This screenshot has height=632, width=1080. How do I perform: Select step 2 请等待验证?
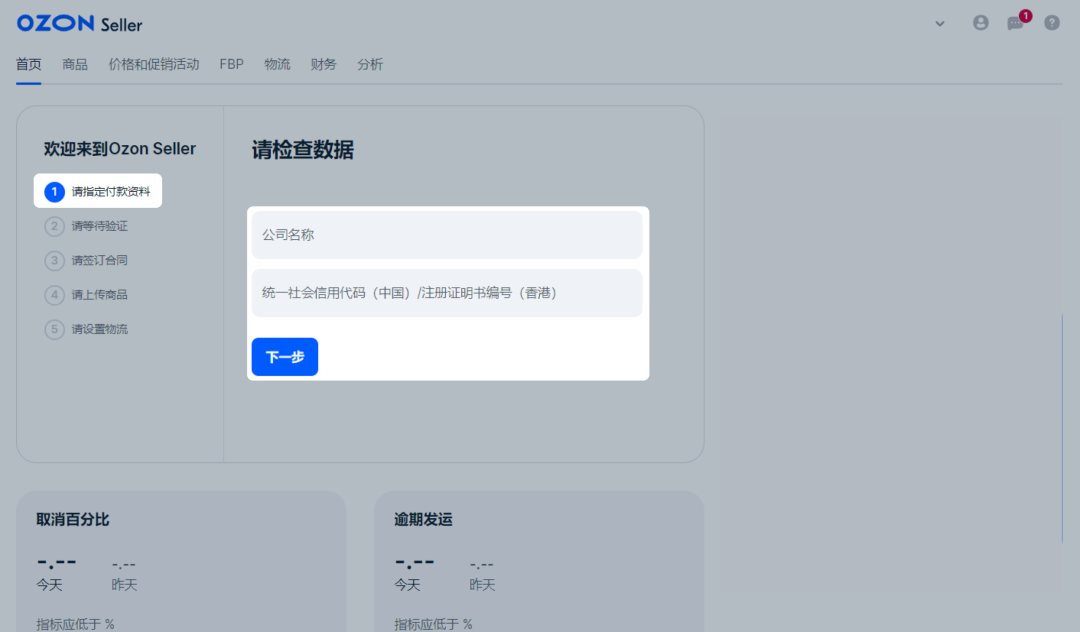click(x=86, y=226)
